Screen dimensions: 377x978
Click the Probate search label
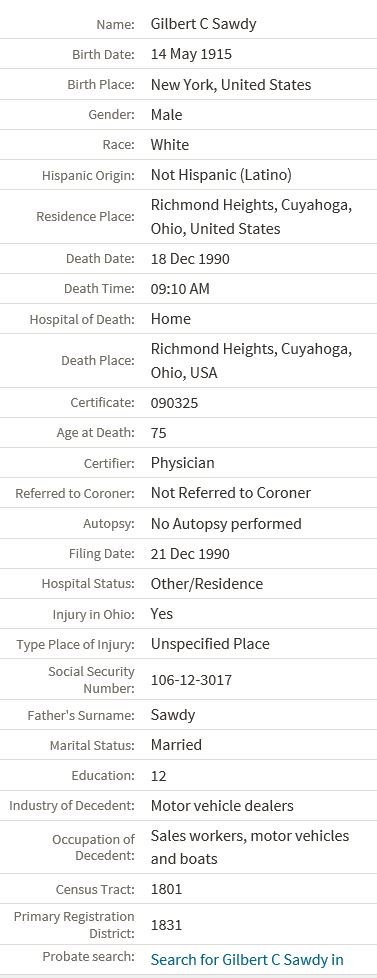(88, 956)
